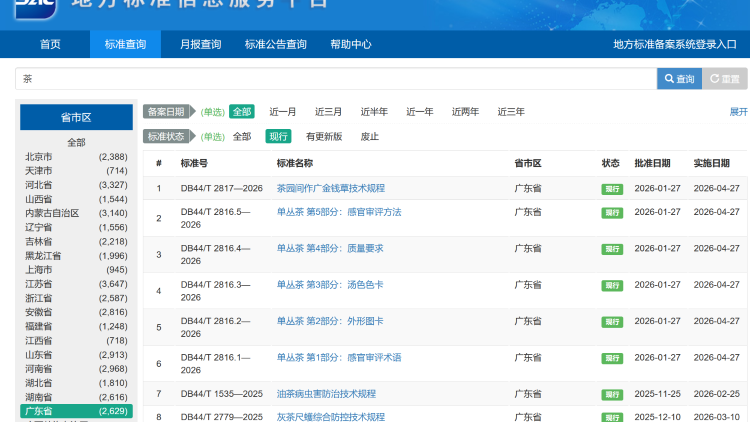This screenshot has width=750, height=422.
Task: Expand filters with 展开 link
Action: point(738,112)
